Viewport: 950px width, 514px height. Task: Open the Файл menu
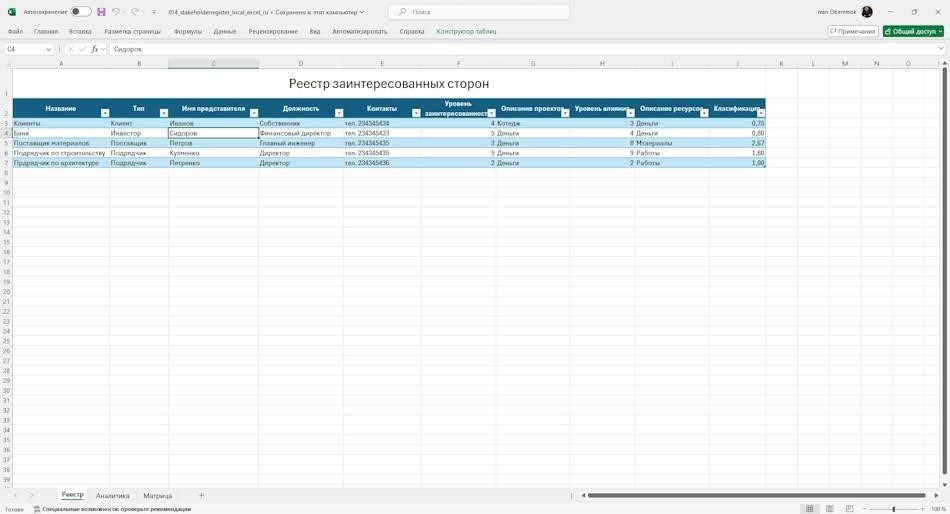tap(15, 31)
